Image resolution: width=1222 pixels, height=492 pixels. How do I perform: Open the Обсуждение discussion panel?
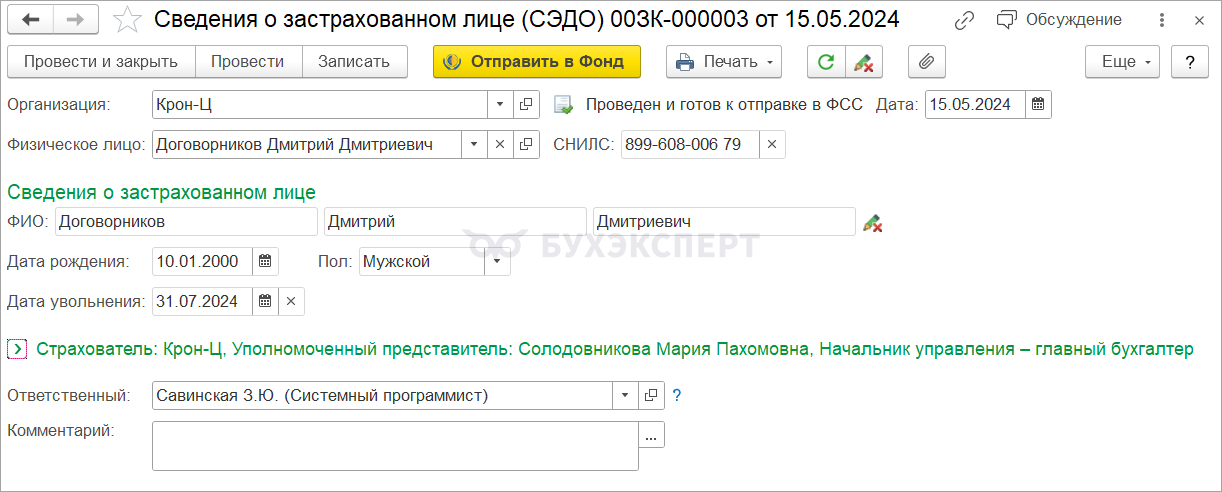[x=1059, y=20]
